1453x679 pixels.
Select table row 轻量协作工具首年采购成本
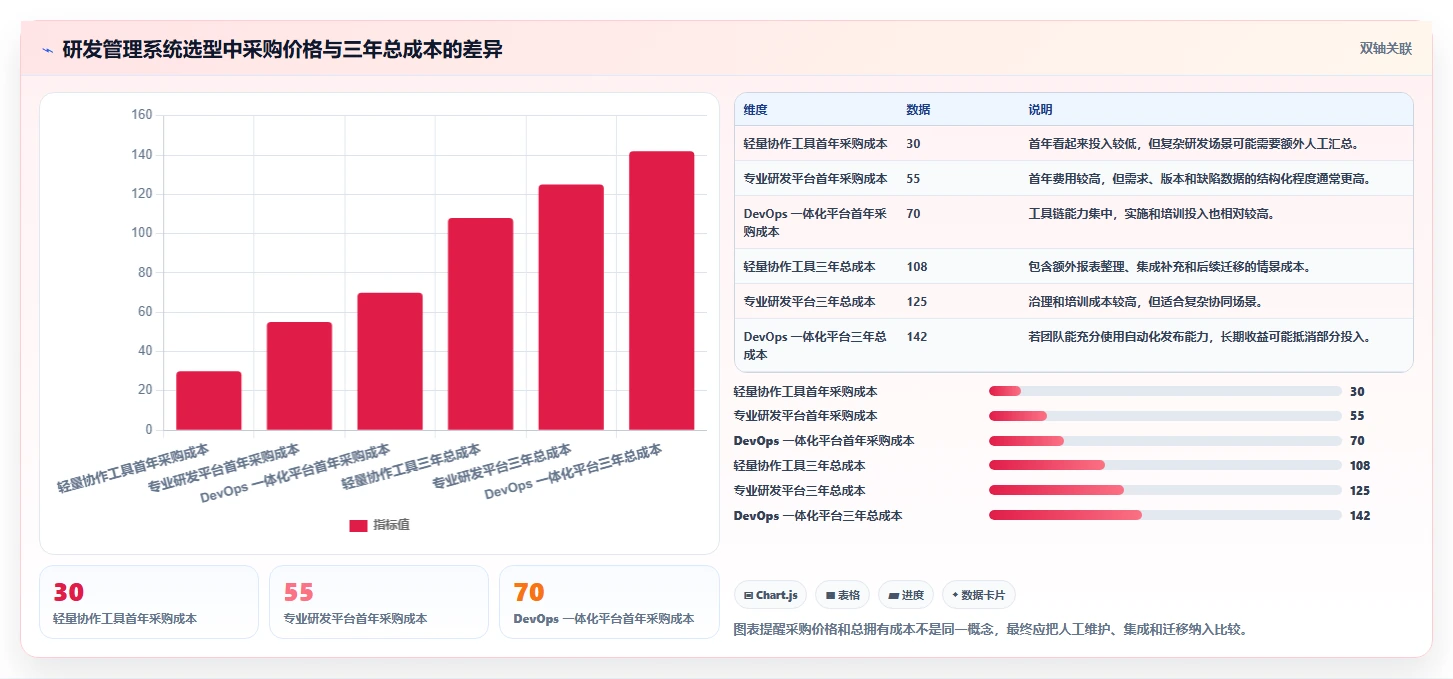[1074, 144]
